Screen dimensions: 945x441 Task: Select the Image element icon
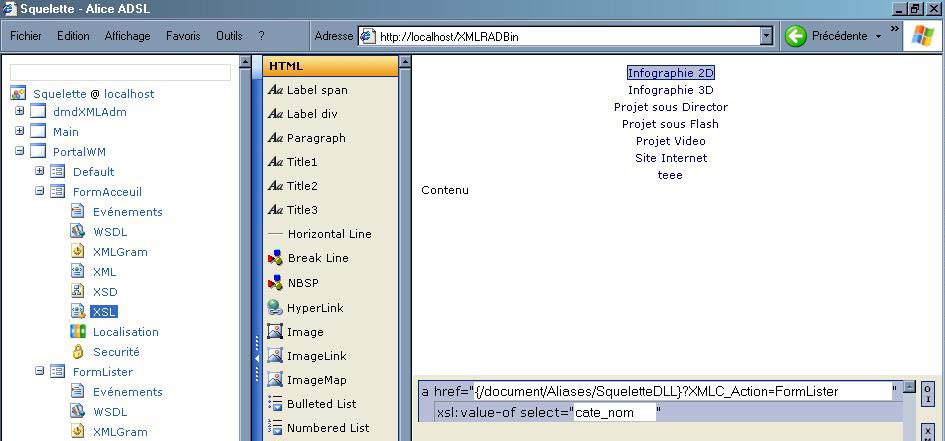275,332
